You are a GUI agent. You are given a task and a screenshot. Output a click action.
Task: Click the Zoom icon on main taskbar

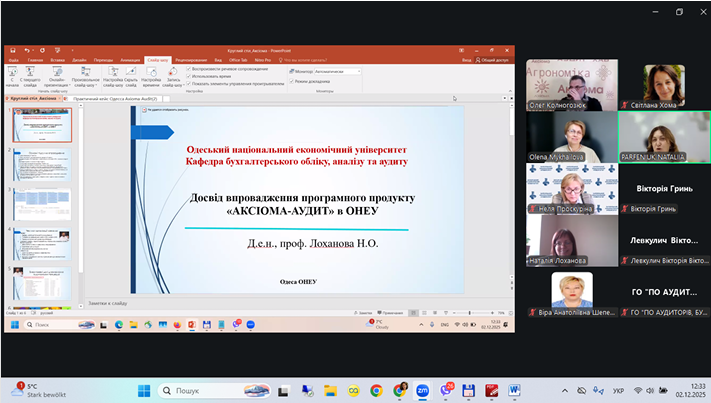click(x=422, y=390)
